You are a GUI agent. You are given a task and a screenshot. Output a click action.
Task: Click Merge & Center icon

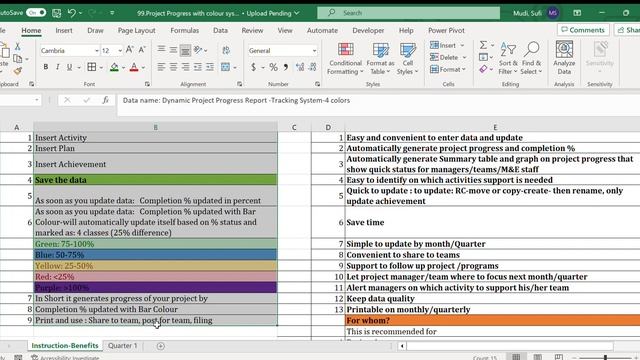[x=225, y=67]
